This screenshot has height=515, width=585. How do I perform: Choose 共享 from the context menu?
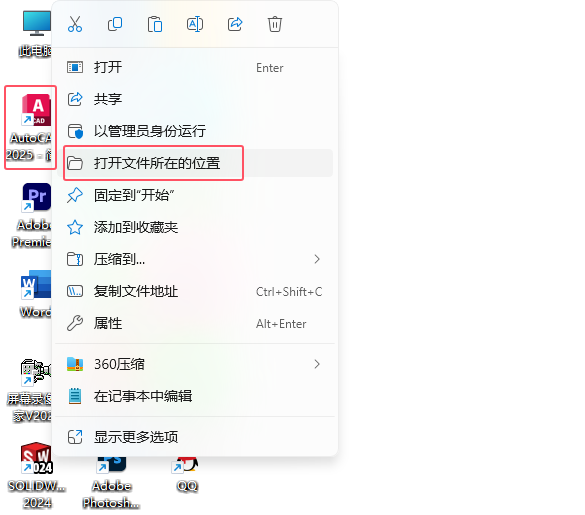click(195, 99)
